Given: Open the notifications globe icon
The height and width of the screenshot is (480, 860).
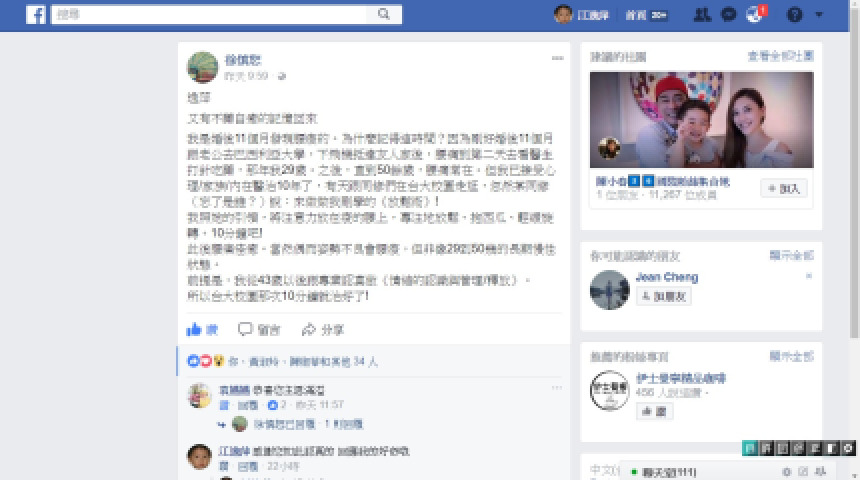Looking at the screenshot, I should (755, 15).
